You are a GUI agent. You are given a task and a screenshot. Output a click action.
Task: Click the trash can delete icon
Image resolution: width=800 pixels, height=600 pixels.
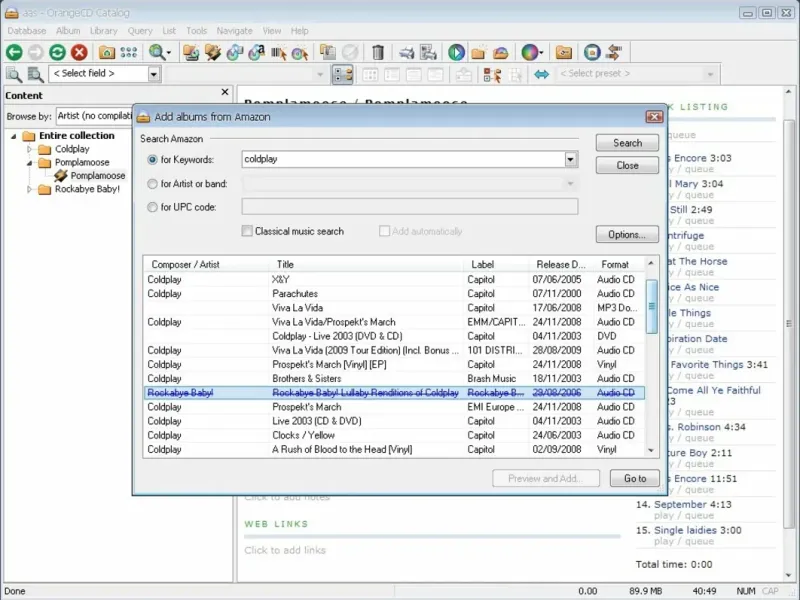coord(378,52)
